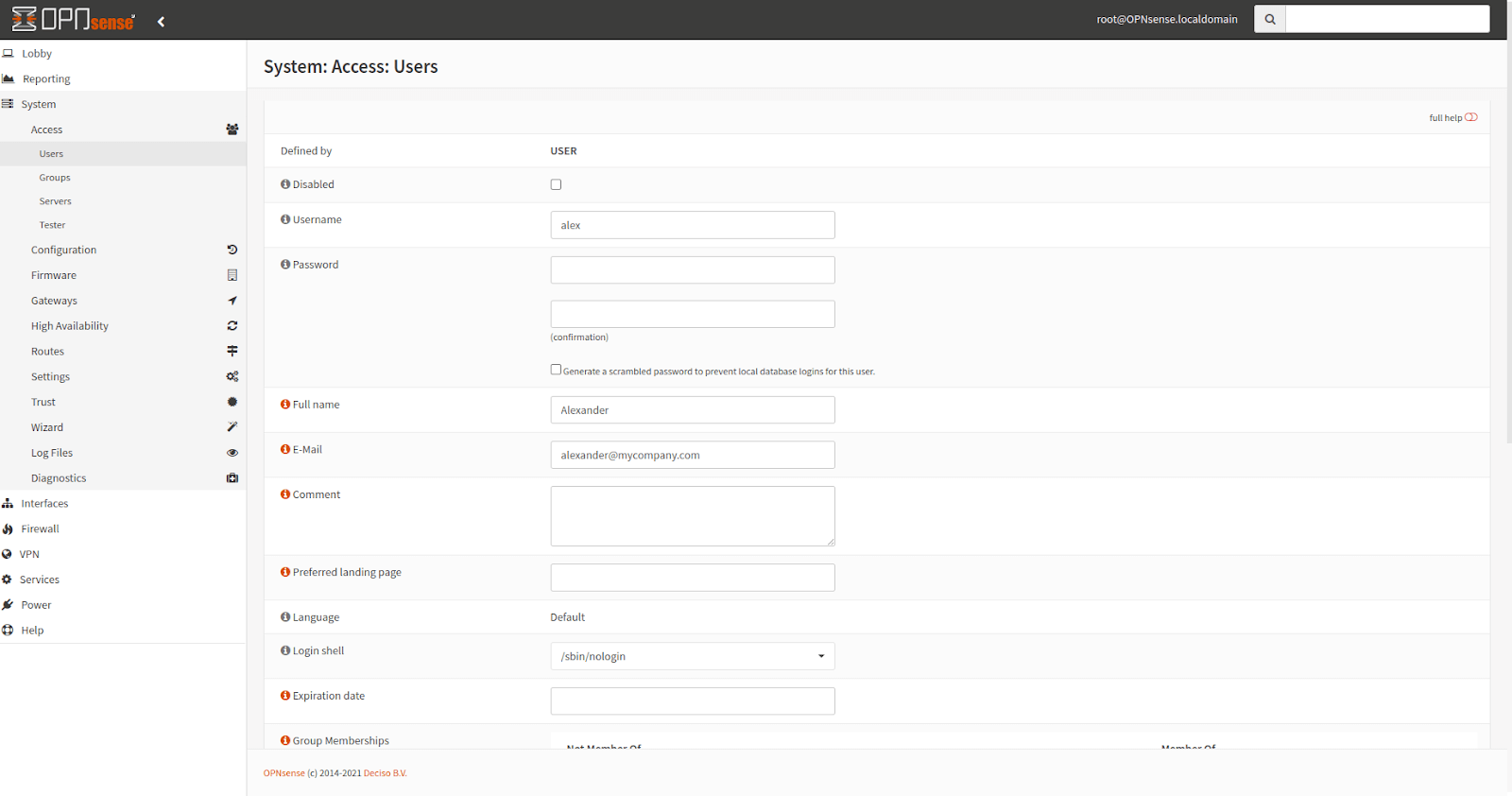Click the Access users group icon

point(232,130)
